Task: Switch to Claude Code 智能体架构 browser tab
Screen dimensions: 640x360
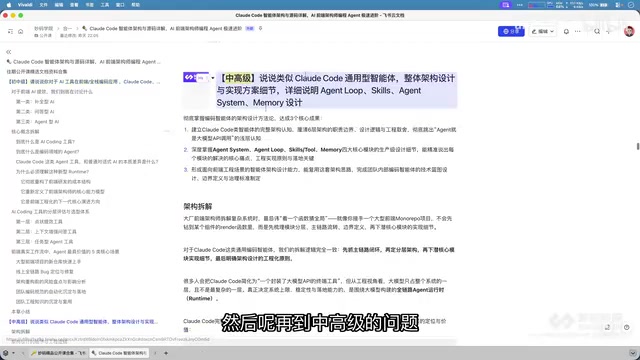Action: pyautogui.click(x=120, y=353)
